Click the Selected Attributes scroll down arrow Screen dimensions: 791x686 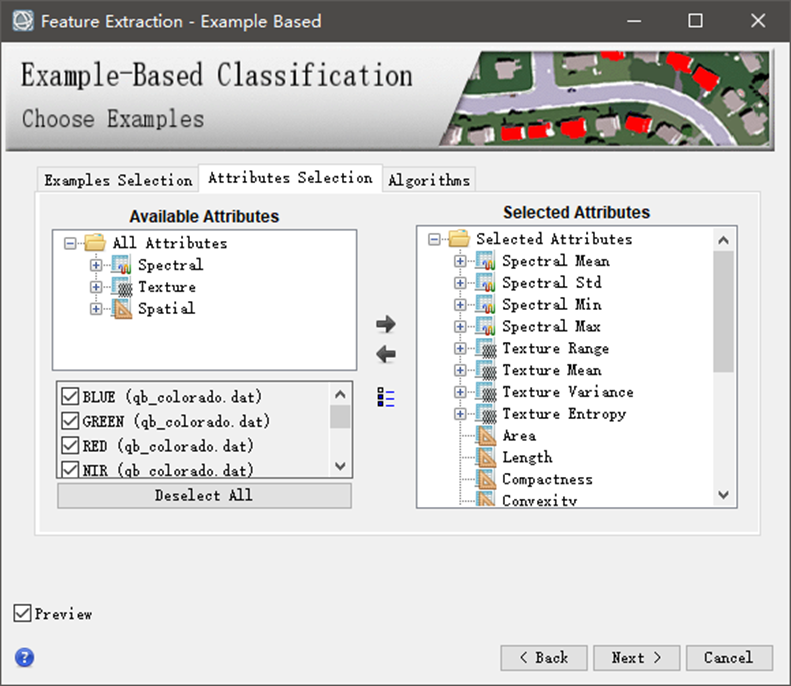click(723, 495)
